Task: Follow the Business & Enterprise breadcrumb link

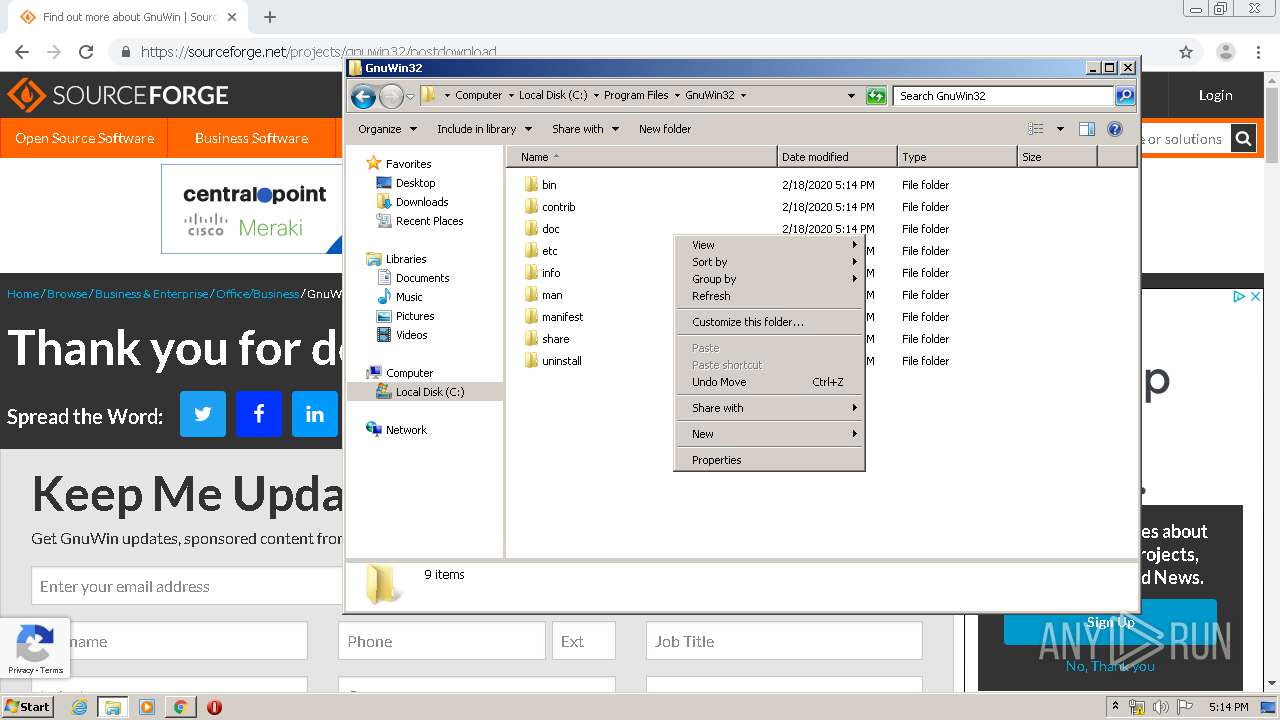Action: 152,294
